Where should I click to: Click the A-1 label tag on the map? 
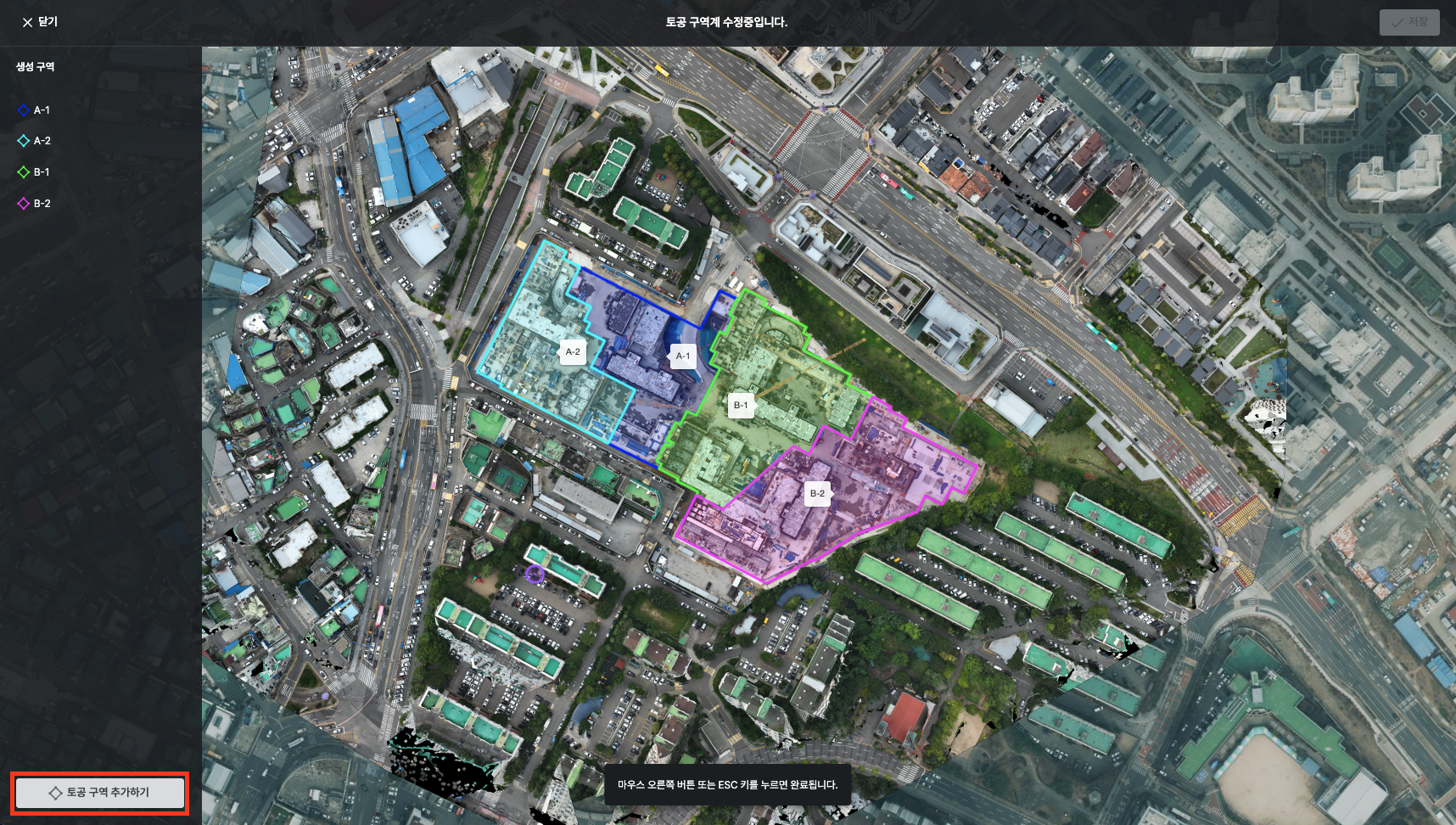point(683,356)
